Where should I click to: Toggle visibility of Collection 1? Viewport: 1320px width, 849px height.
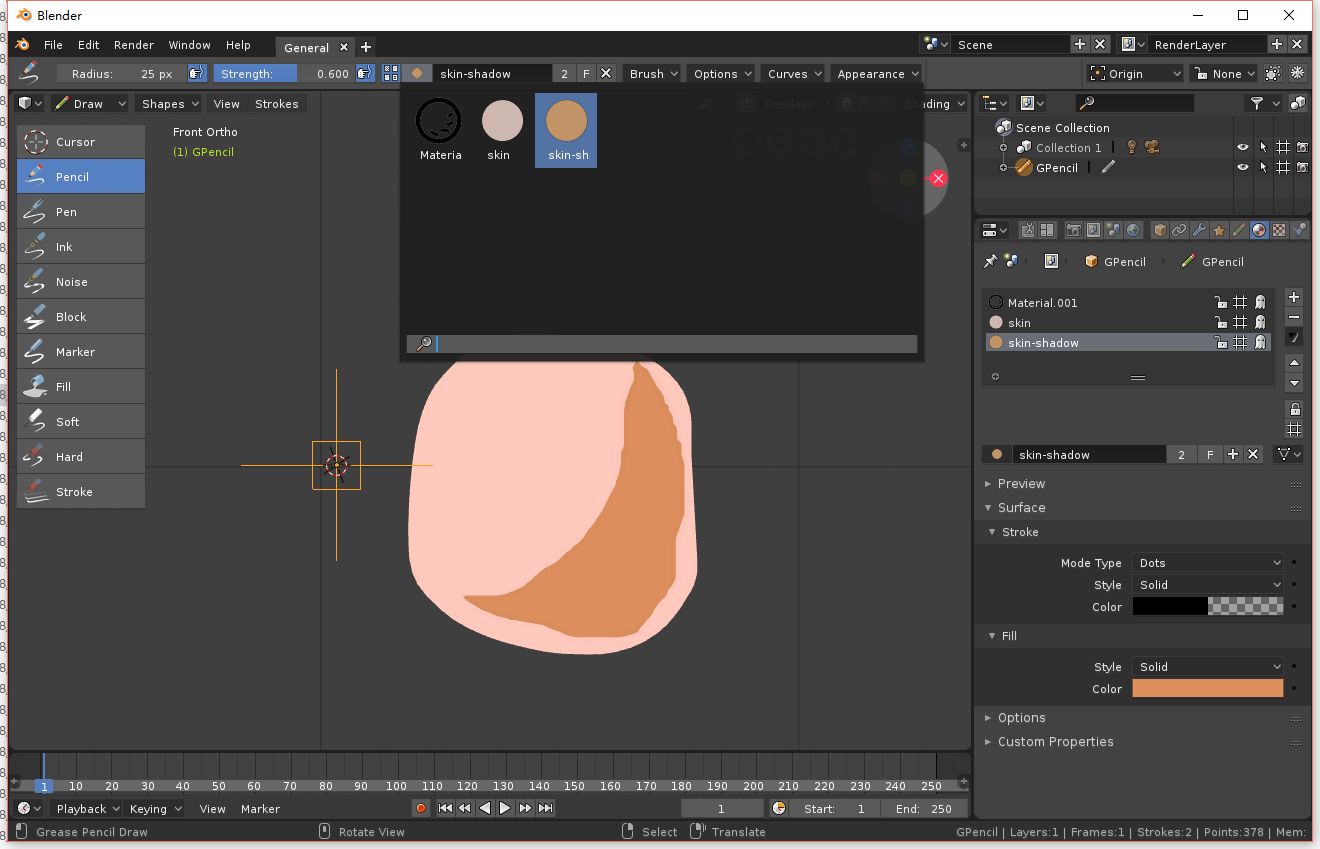pos(1243,147)
